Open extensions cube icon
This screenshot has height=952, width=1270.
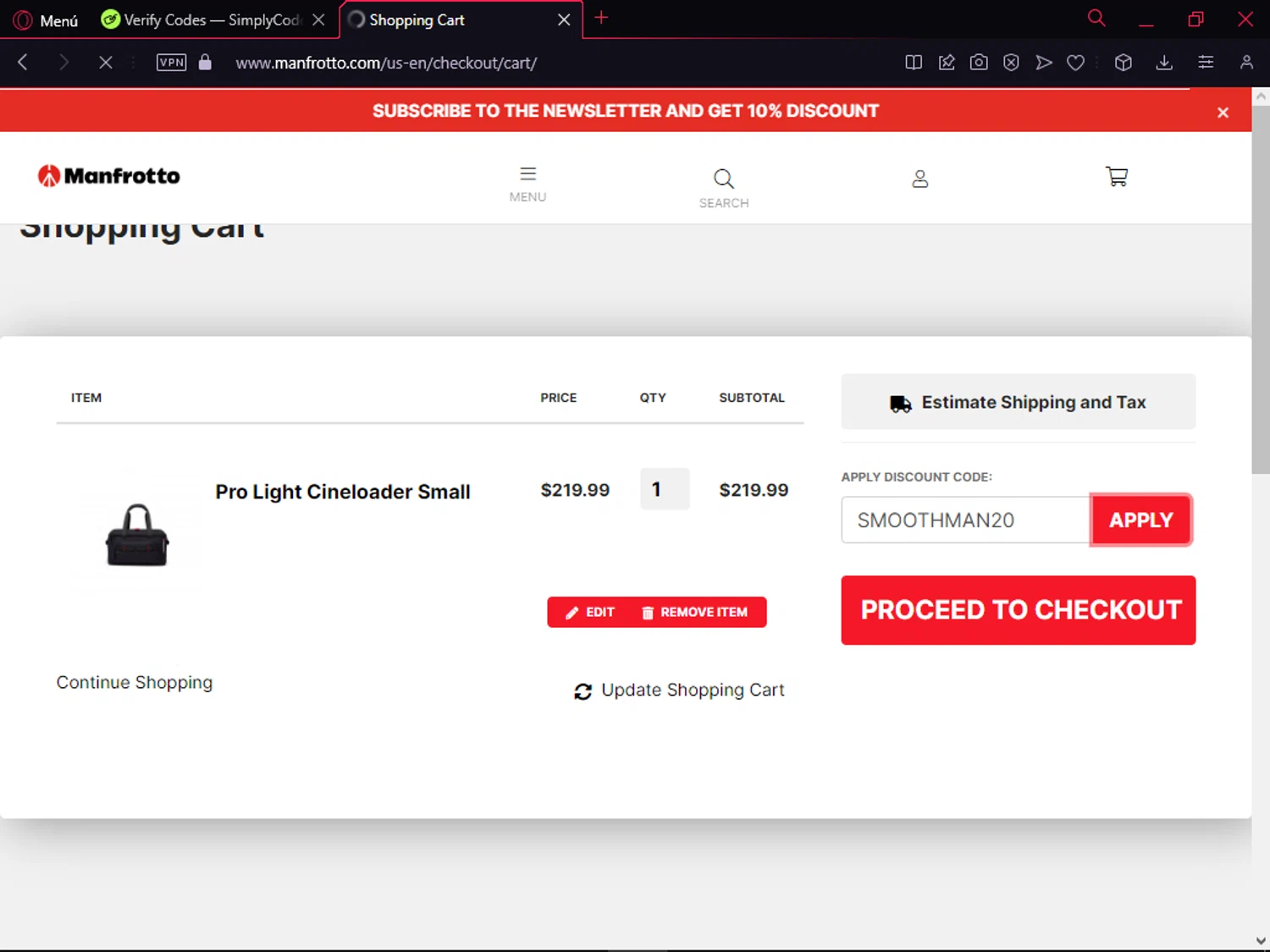click(1124, 62)
